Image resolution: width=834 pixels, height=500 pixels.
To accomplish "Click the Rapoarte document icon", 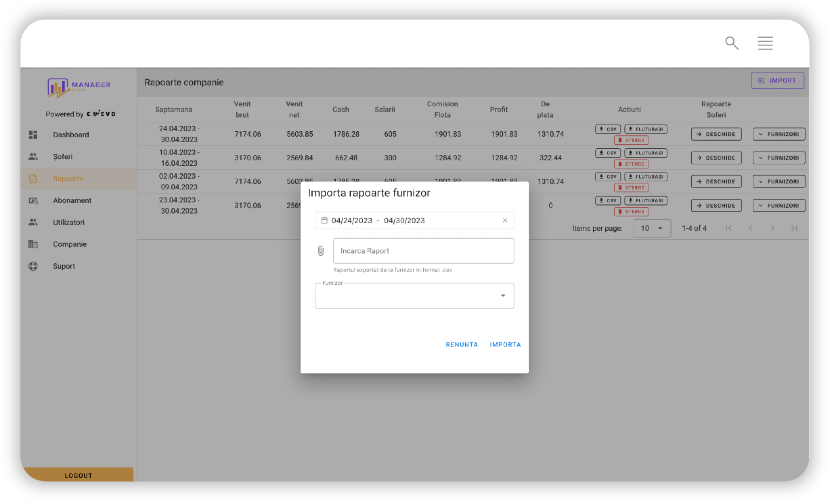I will click(x=33, y=179).
